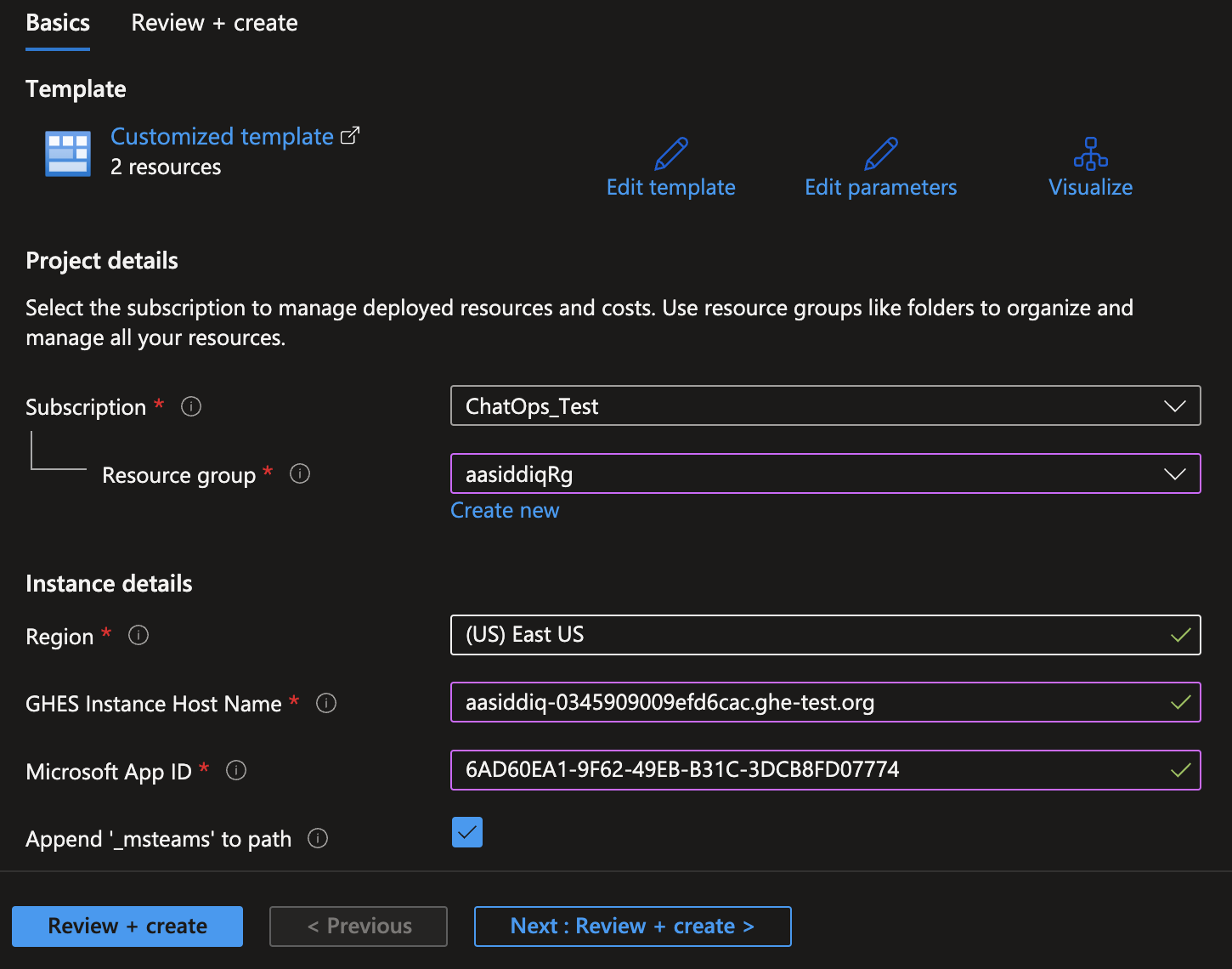Click the green validation check in Region field

pos(1181,635)
